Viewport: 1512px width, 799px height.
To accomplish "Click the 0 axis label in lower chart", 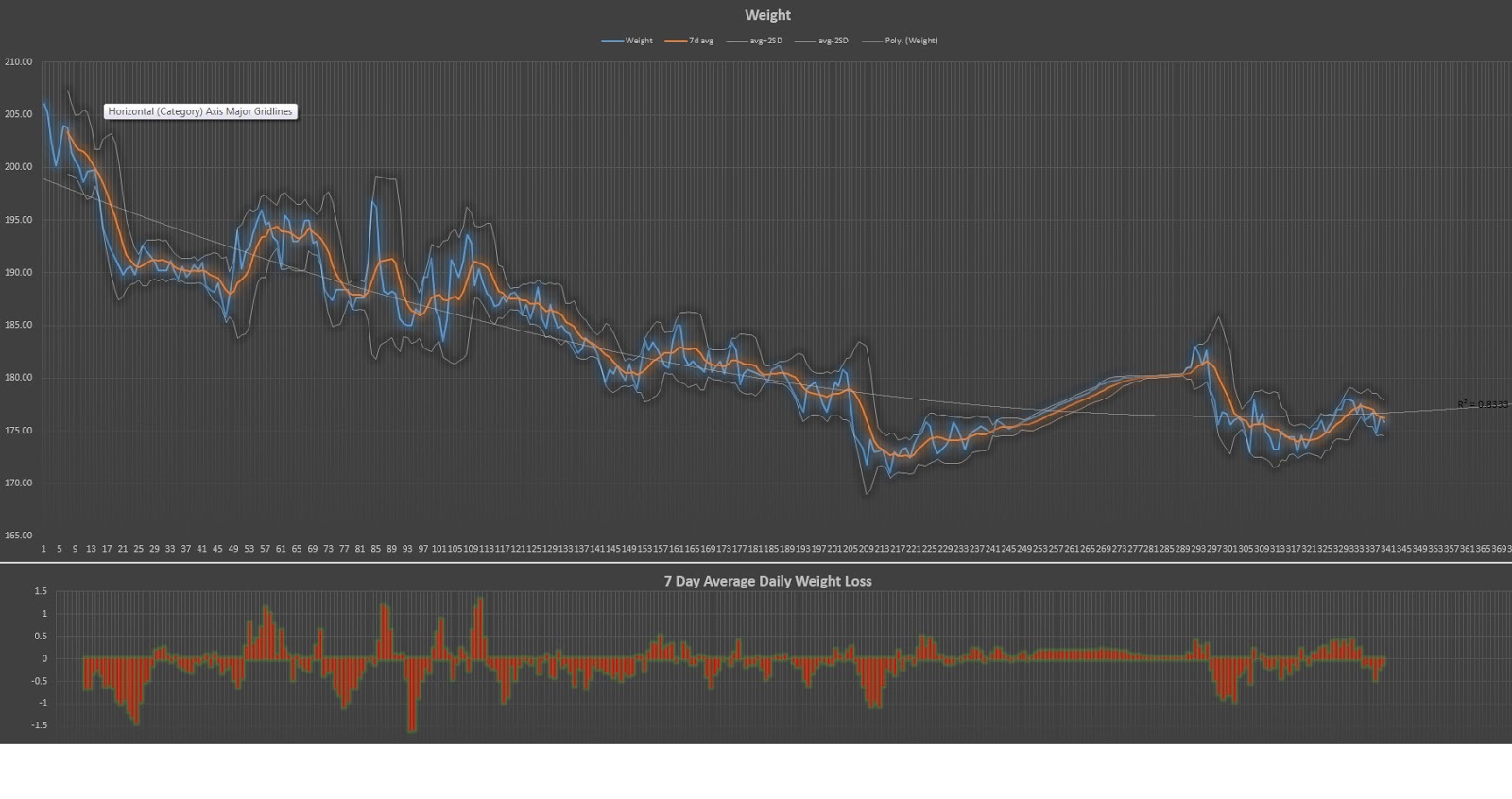I will click(x=44, y=658).
